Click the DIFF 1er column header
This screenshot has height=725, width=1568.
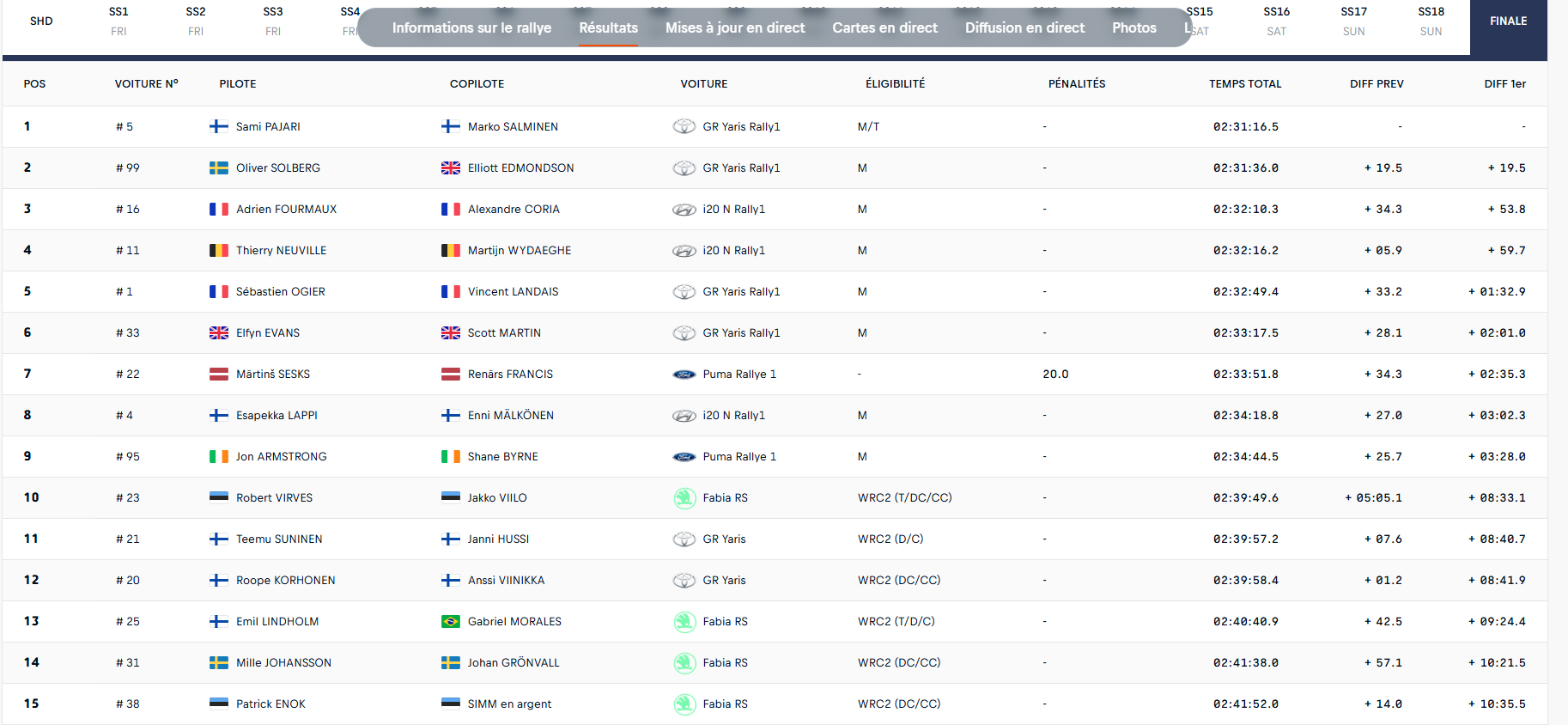[x=1504, y=83]
